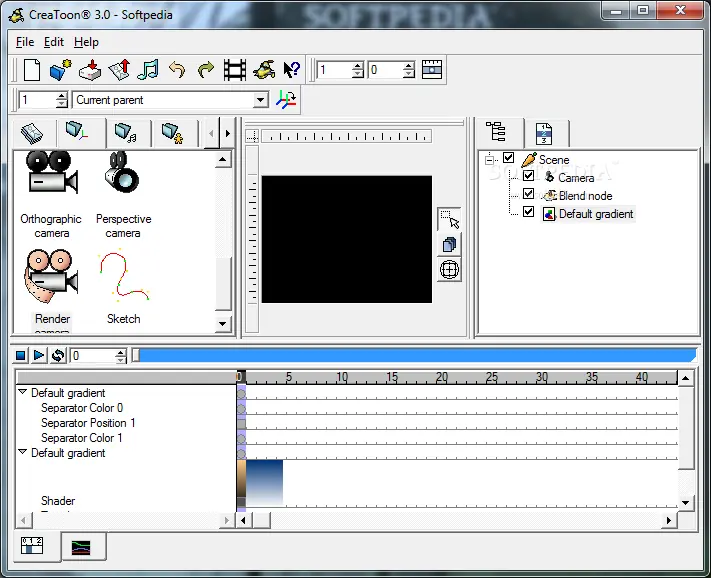Viewport: 711px width, 578px height.
Task: Click the Redo arrow icon
Action: [x=206, y=70]
